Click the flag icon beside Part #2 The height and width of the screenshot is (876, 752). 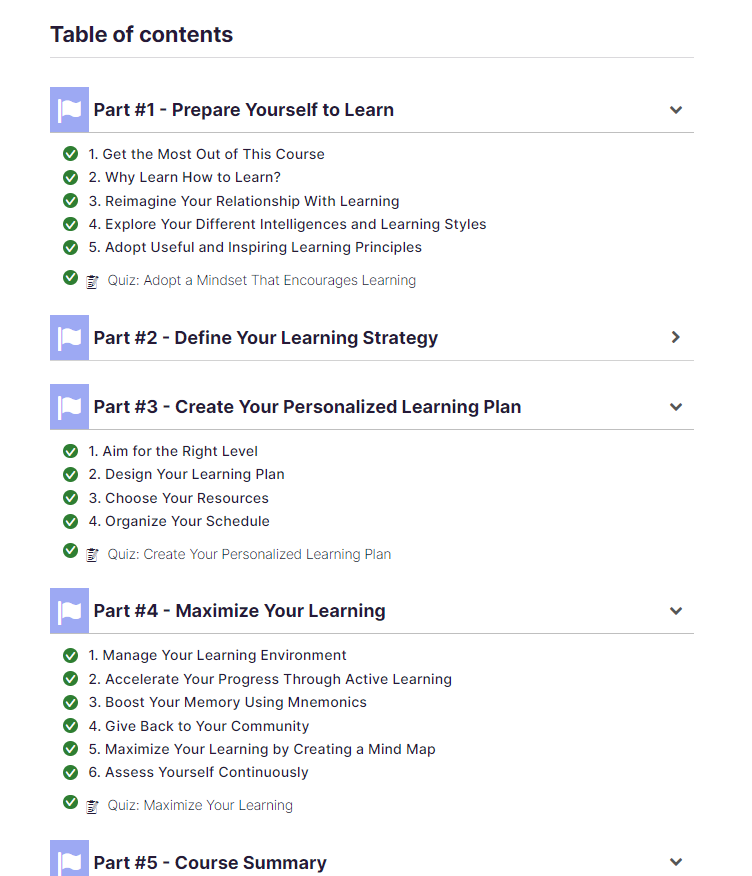click(x=69, y=337)
